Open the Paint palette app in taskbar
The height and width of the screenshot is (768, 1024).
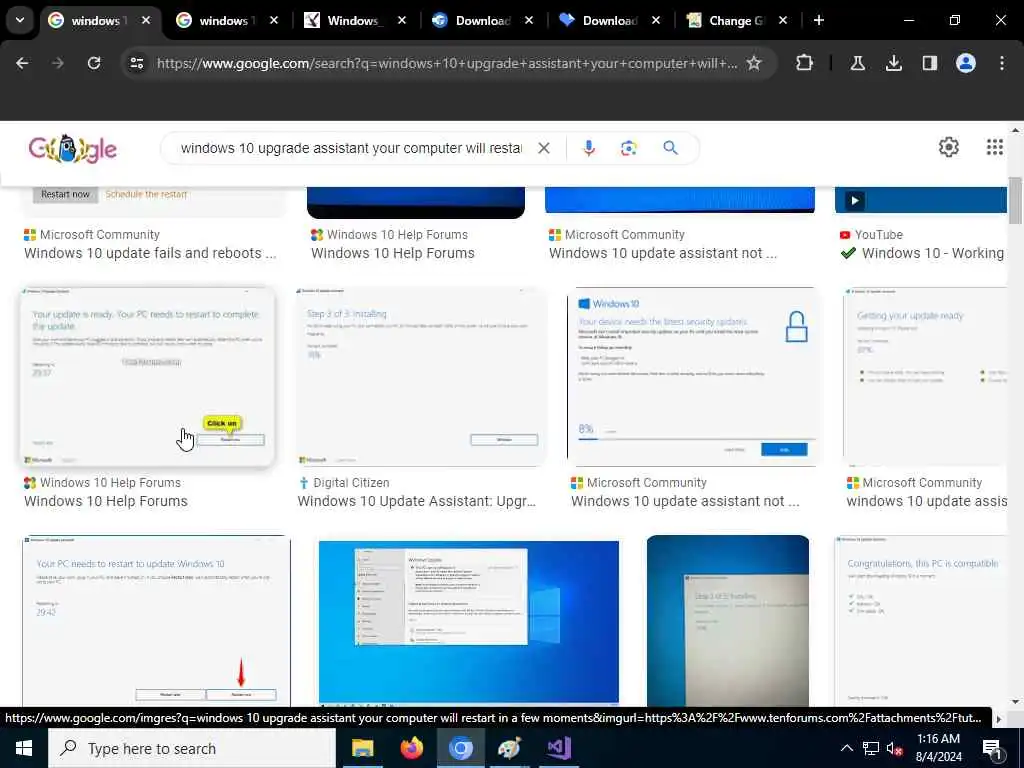coord(509,748)
